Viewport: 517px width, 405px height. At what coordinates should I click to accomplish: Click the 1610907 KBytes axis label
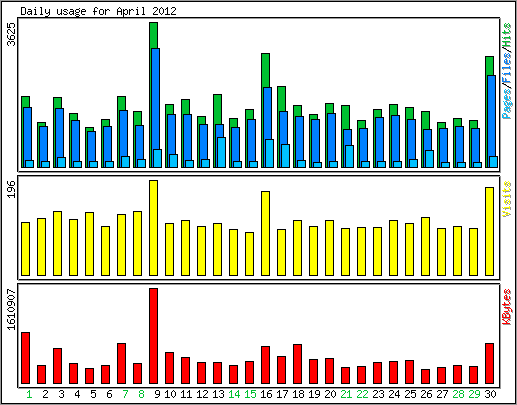click(12, 309)
